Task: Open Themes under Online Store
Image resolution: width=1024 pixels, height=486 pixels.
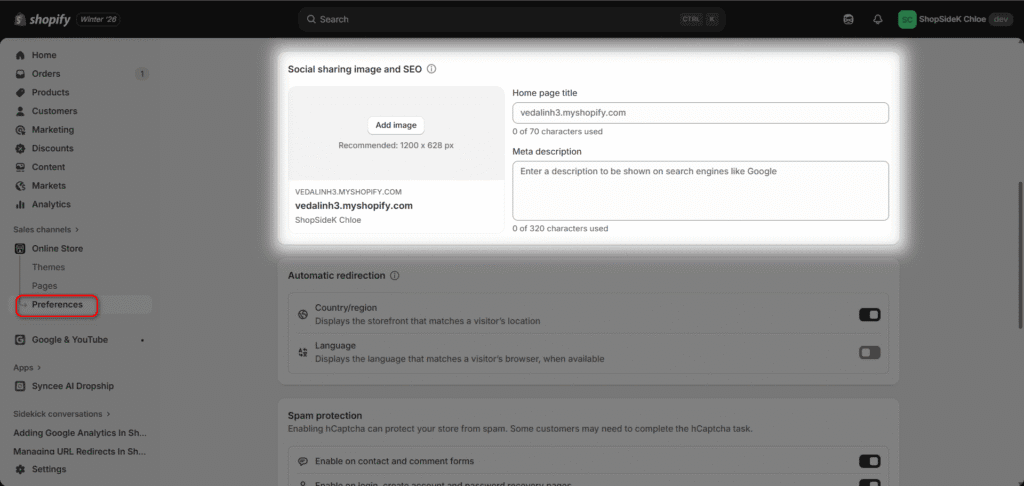Action: [48, 267]
